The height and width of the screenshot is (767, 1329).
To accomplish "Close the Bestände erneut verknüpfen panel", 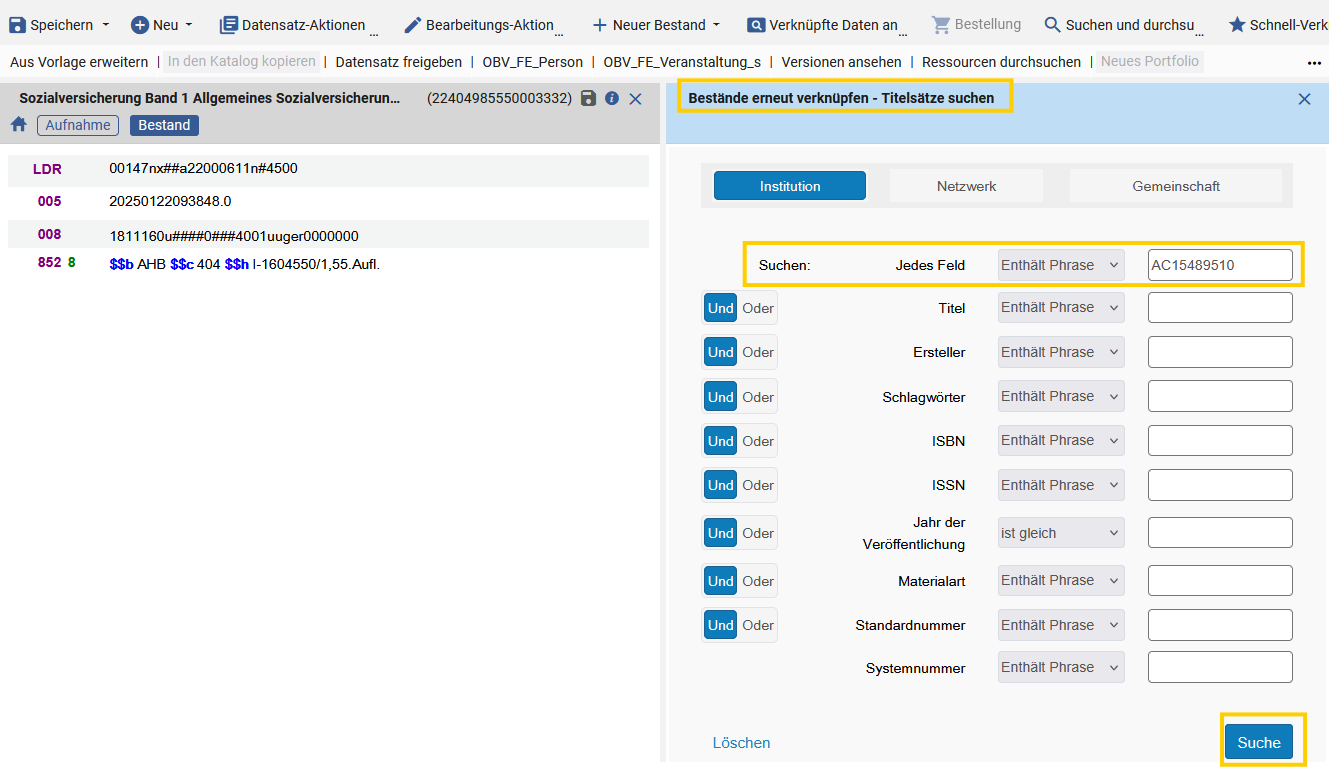I will click(x=1304, y=99).
